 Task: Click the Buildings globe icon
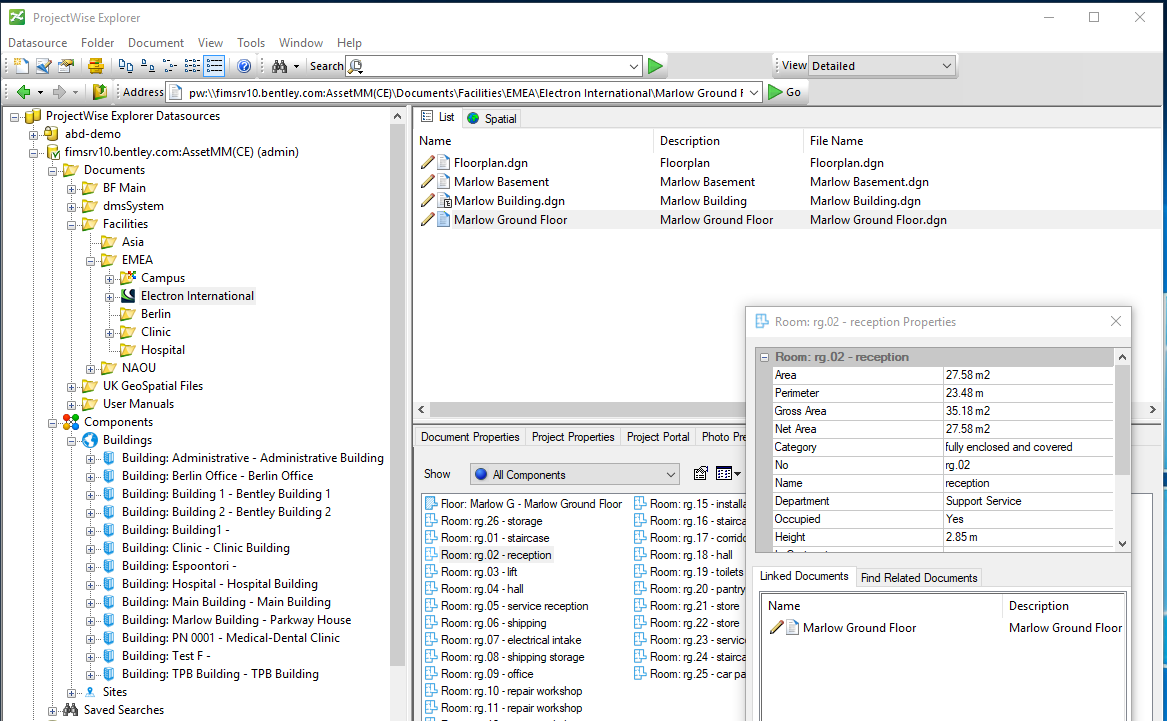coord(90,440)
